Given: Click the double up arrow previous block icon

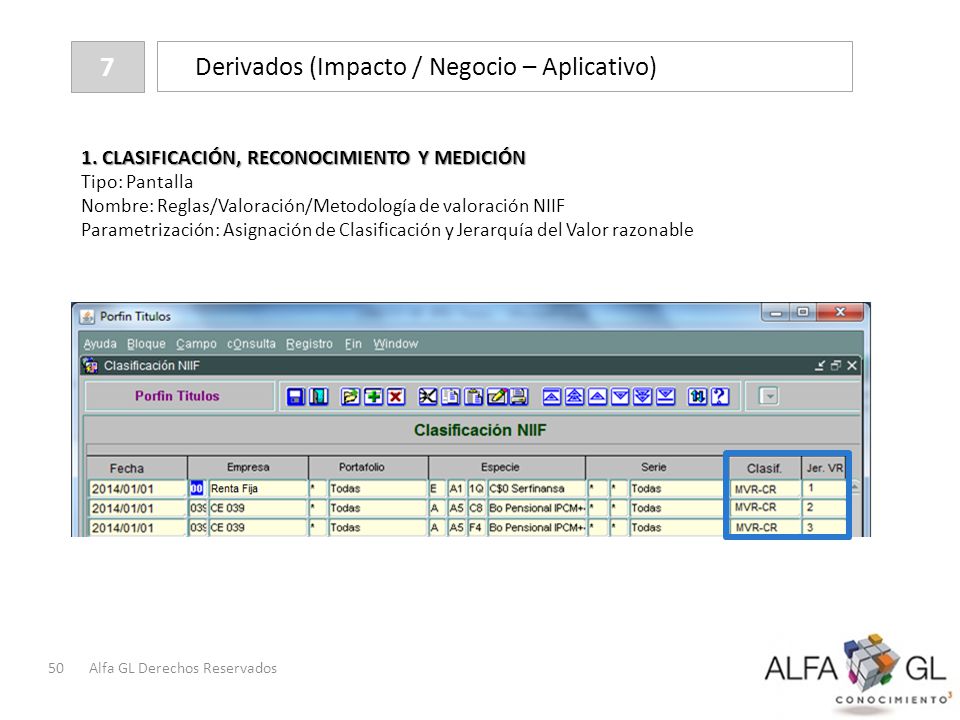Looking at the screenshot, I should [x=574, y=397].
